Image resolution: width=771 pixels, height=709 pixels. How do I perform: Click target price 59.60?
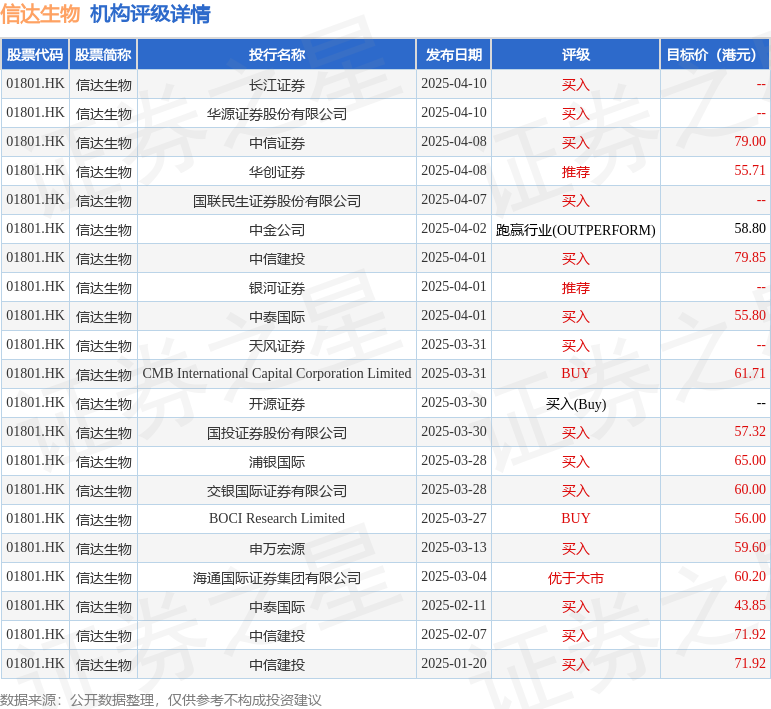coord(750,548)
